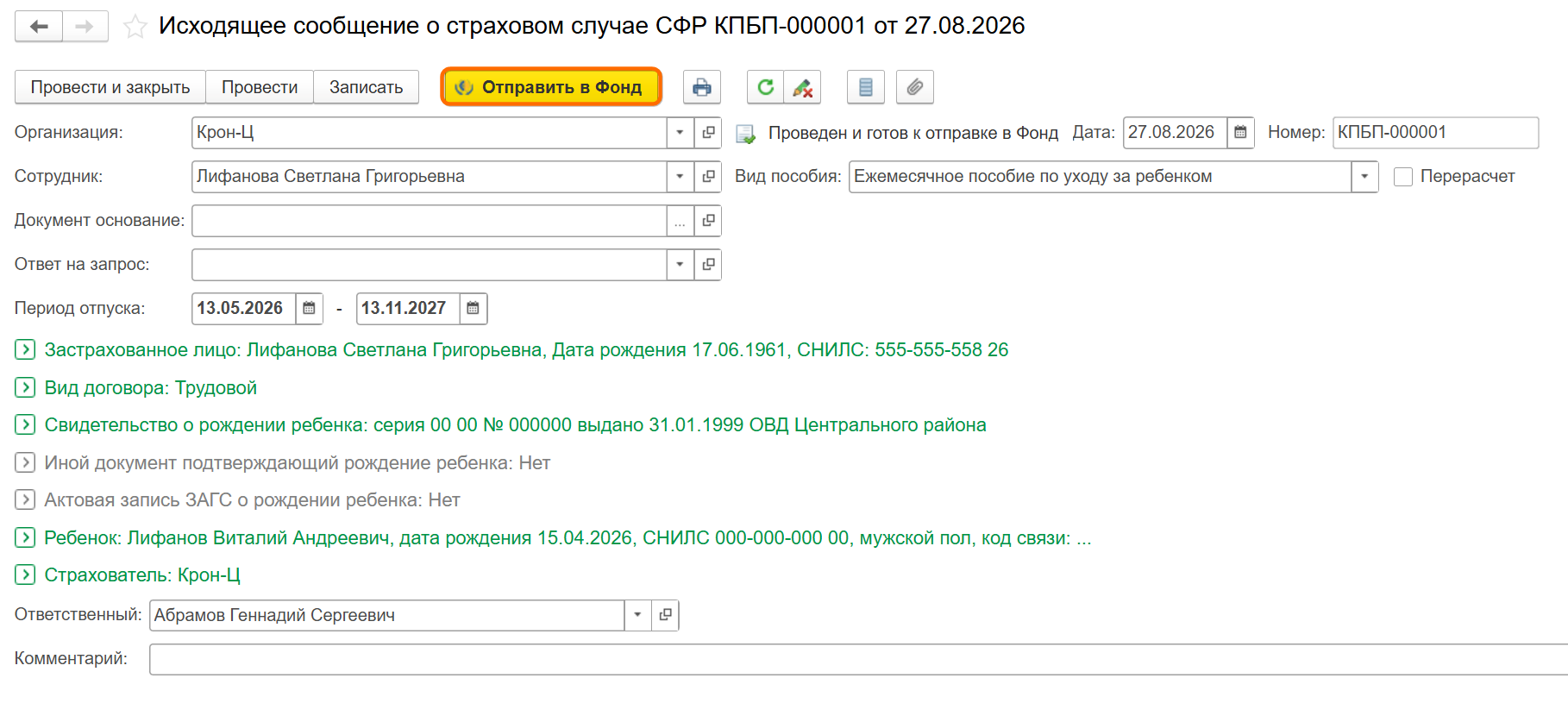1568x722 pixels.
Task: Click the Проведен и готов к отправке status text
Action: 913,133
